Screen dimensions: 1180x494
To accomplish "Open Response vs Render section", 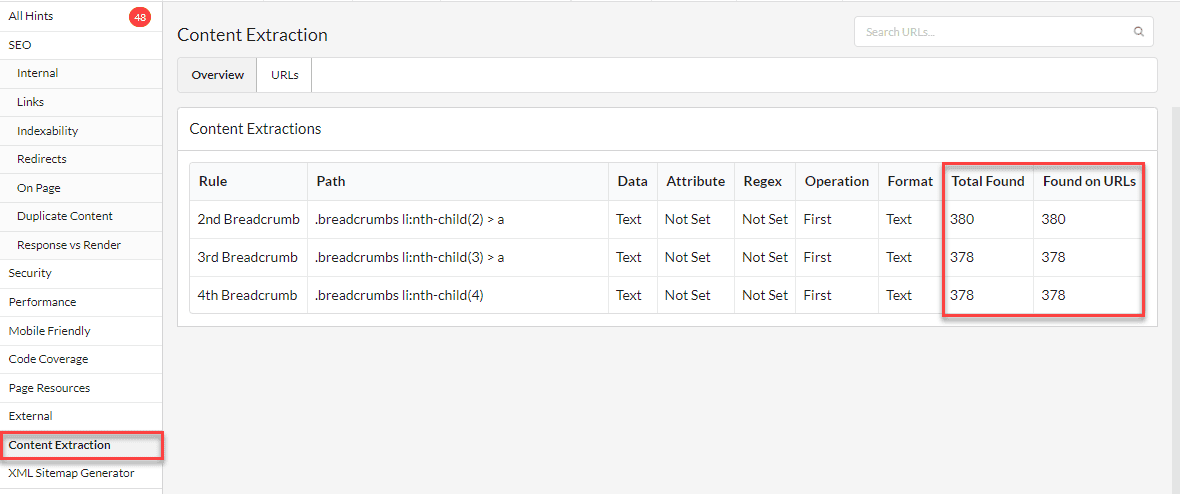I will point(68,245).
